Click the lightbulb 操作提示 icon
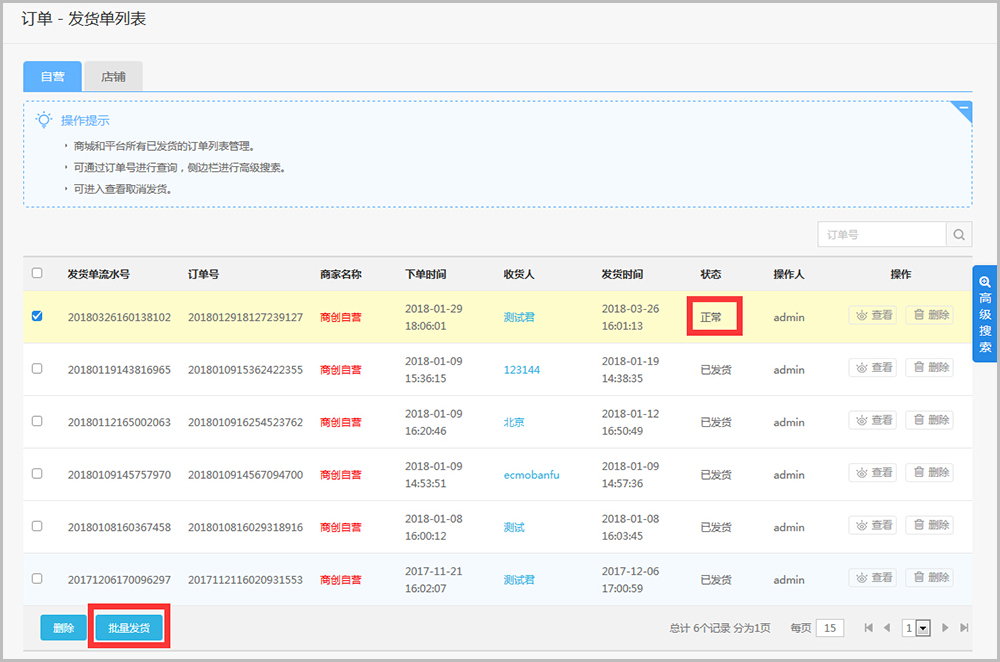This screenshot has height=662, width=1000. pyautogui.click(x=43, y=120)
